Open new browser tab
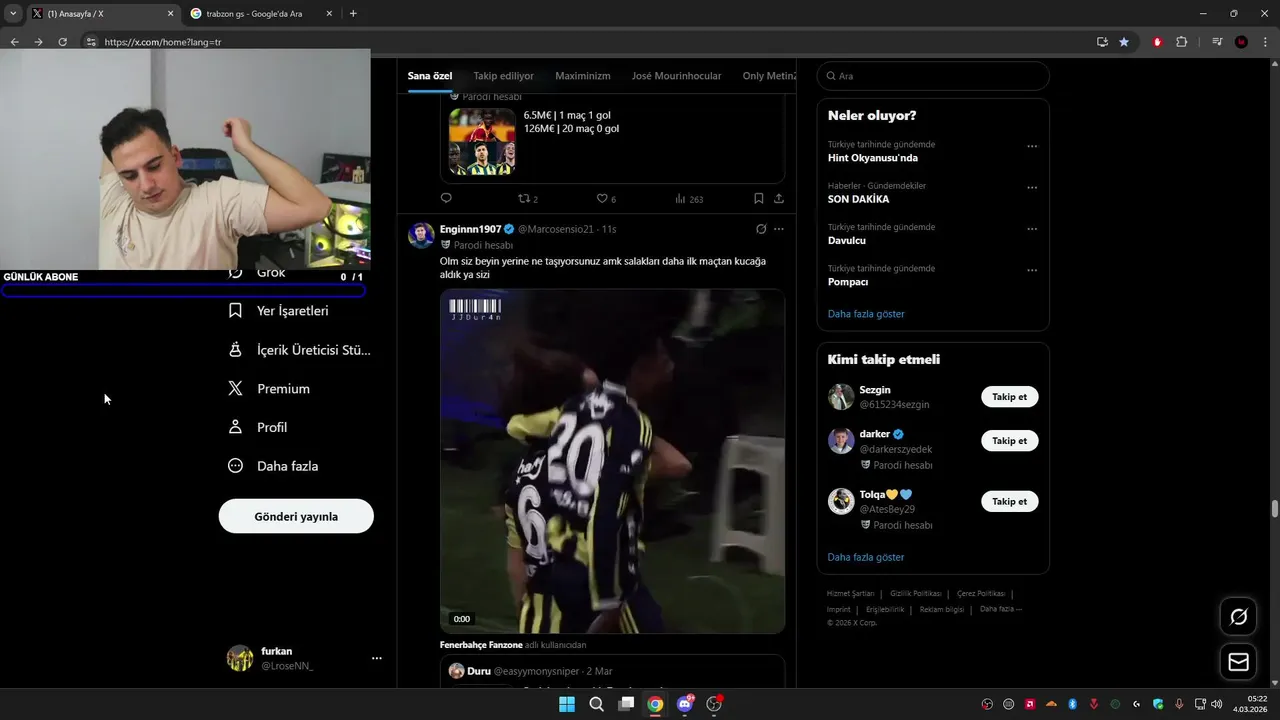The height and width of the screenshot is (720, 1280). [x=353, y=14]
